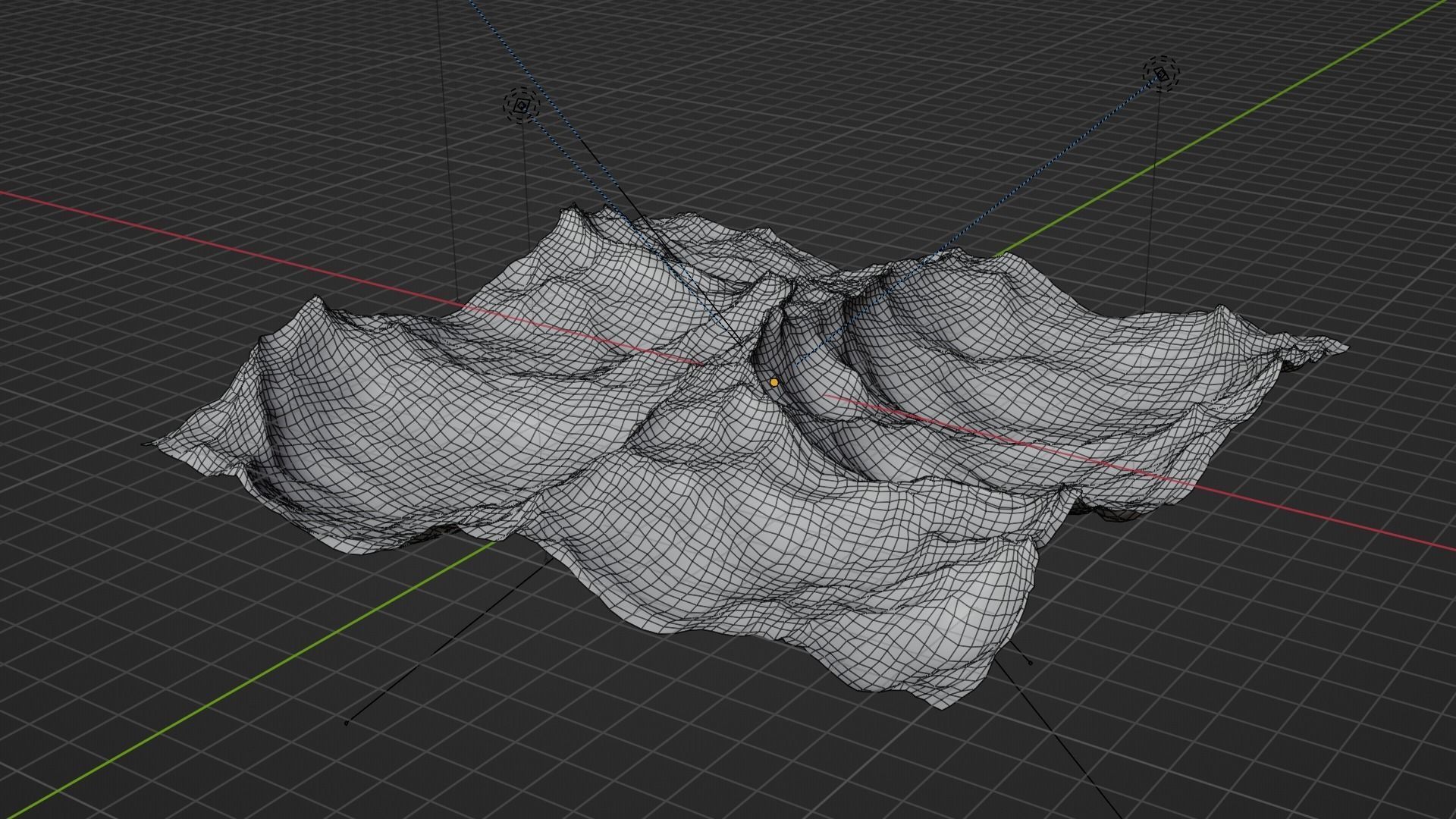Click the orange origin point of the terrain
Viewport: 1456px width, 819px height.
click(x=773, y=383)
